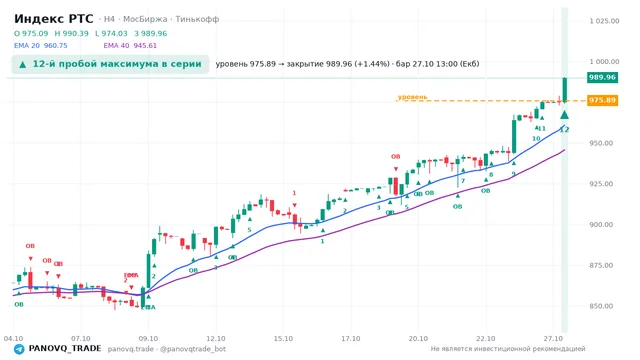
Task: Click the 15.10 date label
Action: tap(283, 339)
